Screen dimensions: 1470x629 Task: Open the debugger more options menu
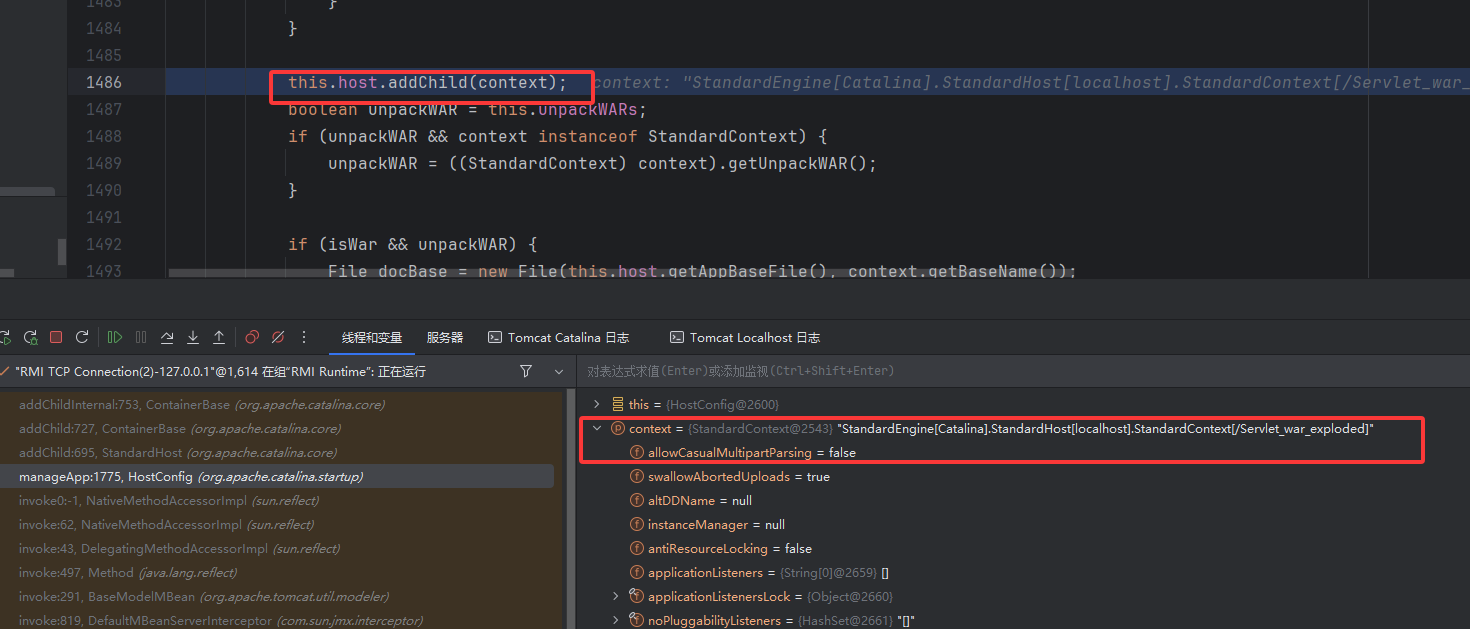(305, 337)
